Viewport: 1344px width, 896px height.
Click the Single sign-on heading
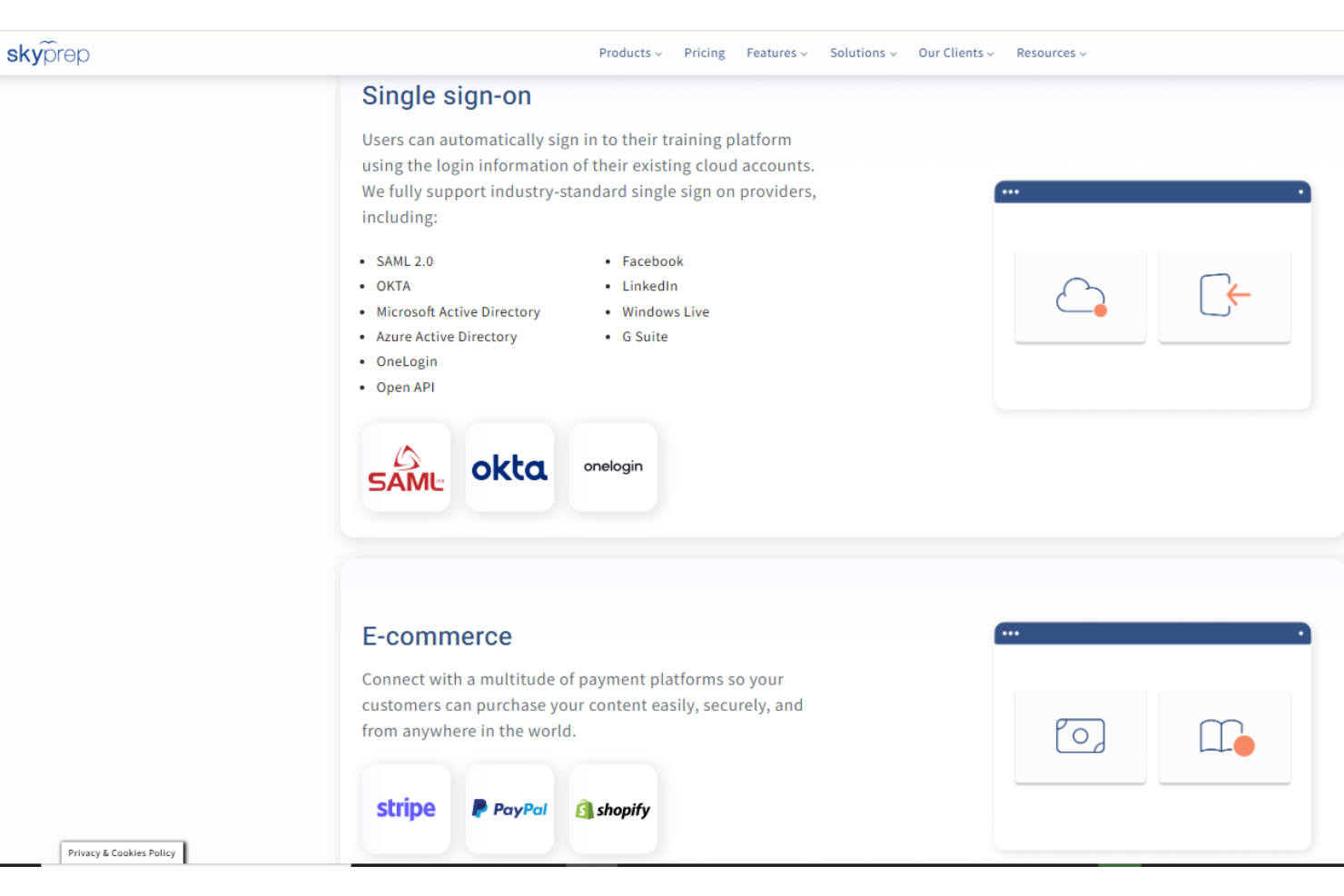tap(447, 95)
